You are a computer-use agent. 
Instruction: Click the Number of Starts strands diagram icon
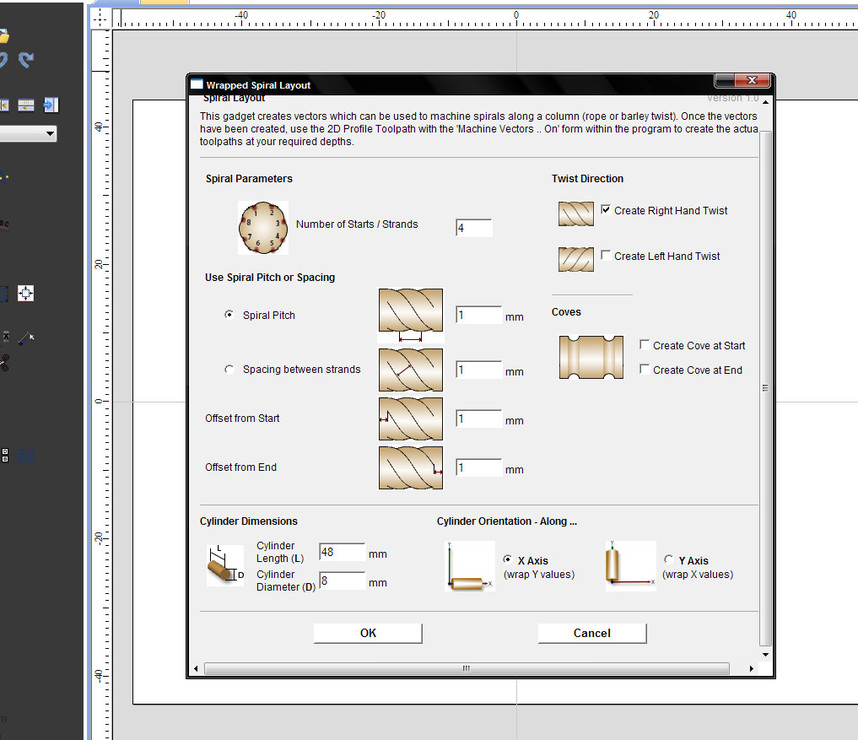pos(263,227)
